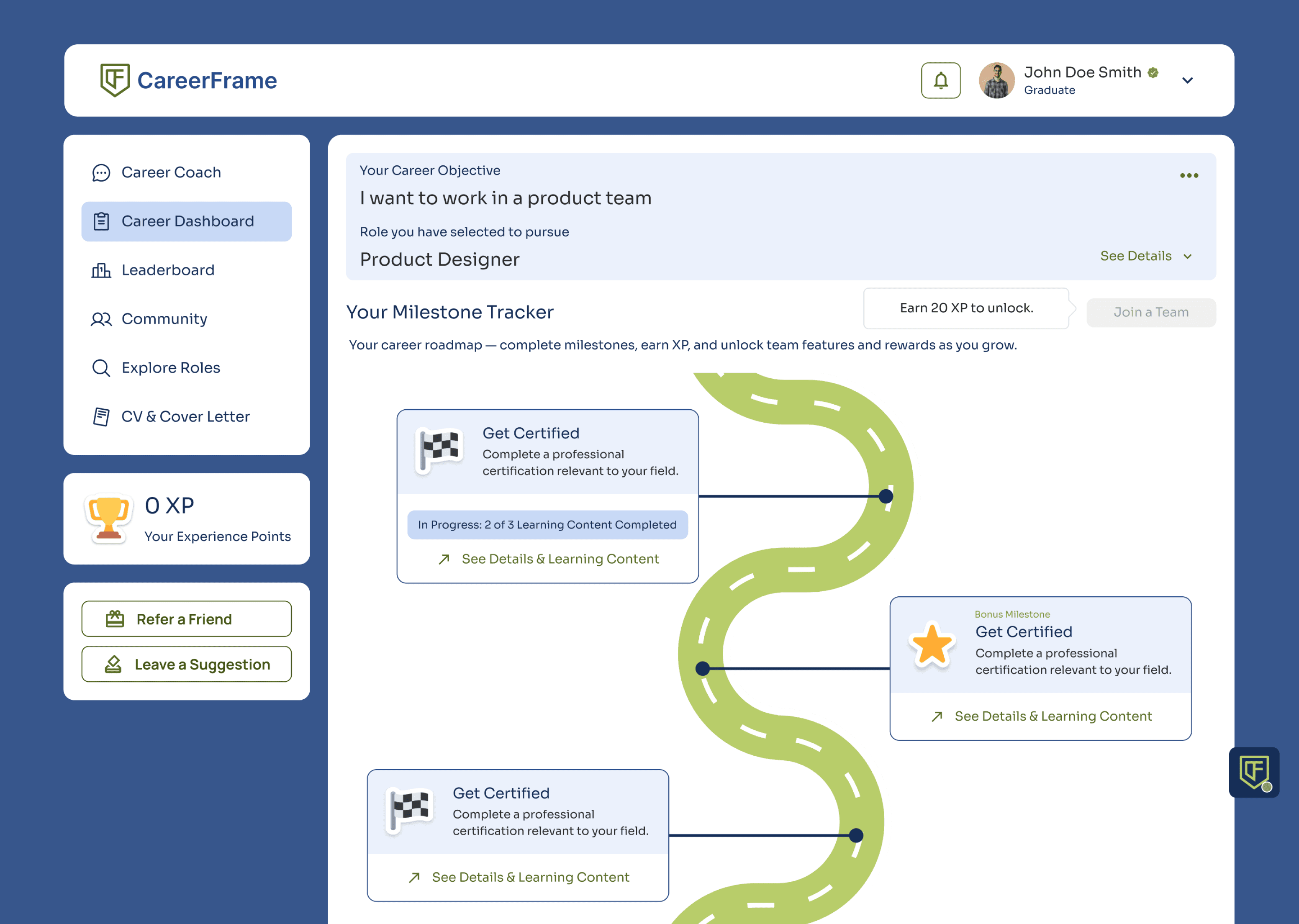
Task: Click the In Progress learning content status bar
Action: coord(547,525)
